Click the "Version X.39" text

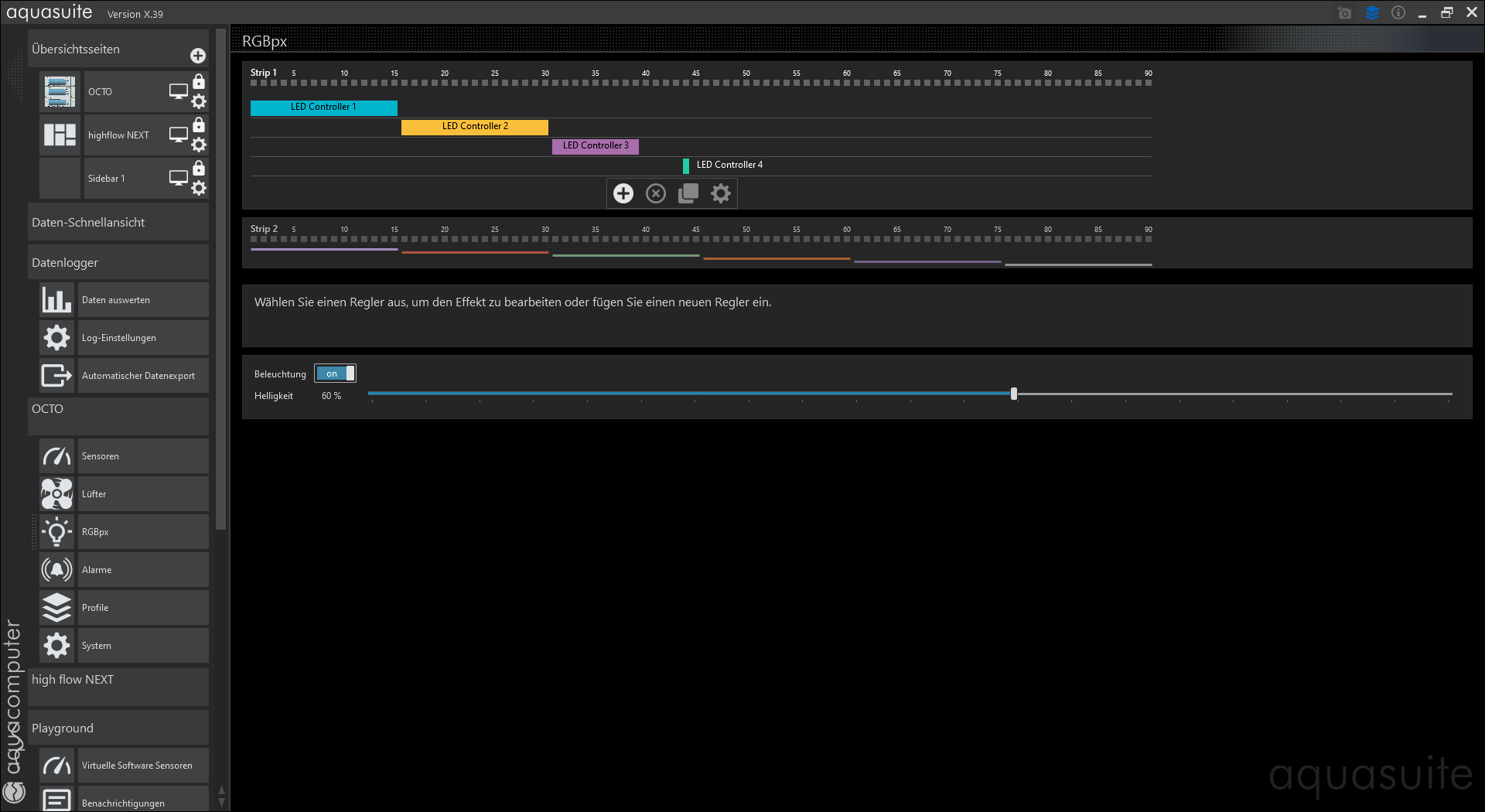[x=135, y=14]
